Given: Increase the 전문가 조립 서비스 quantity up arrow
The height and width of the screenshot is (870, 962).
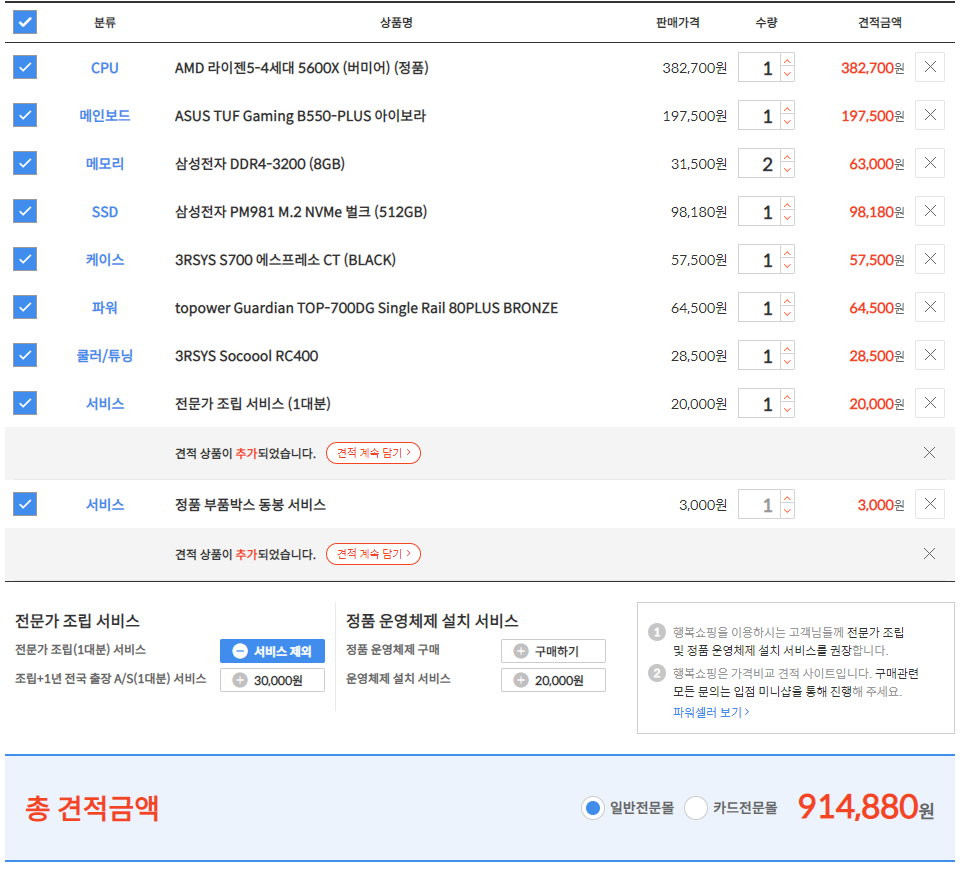Looking at the screenshot, I should 787,396.
